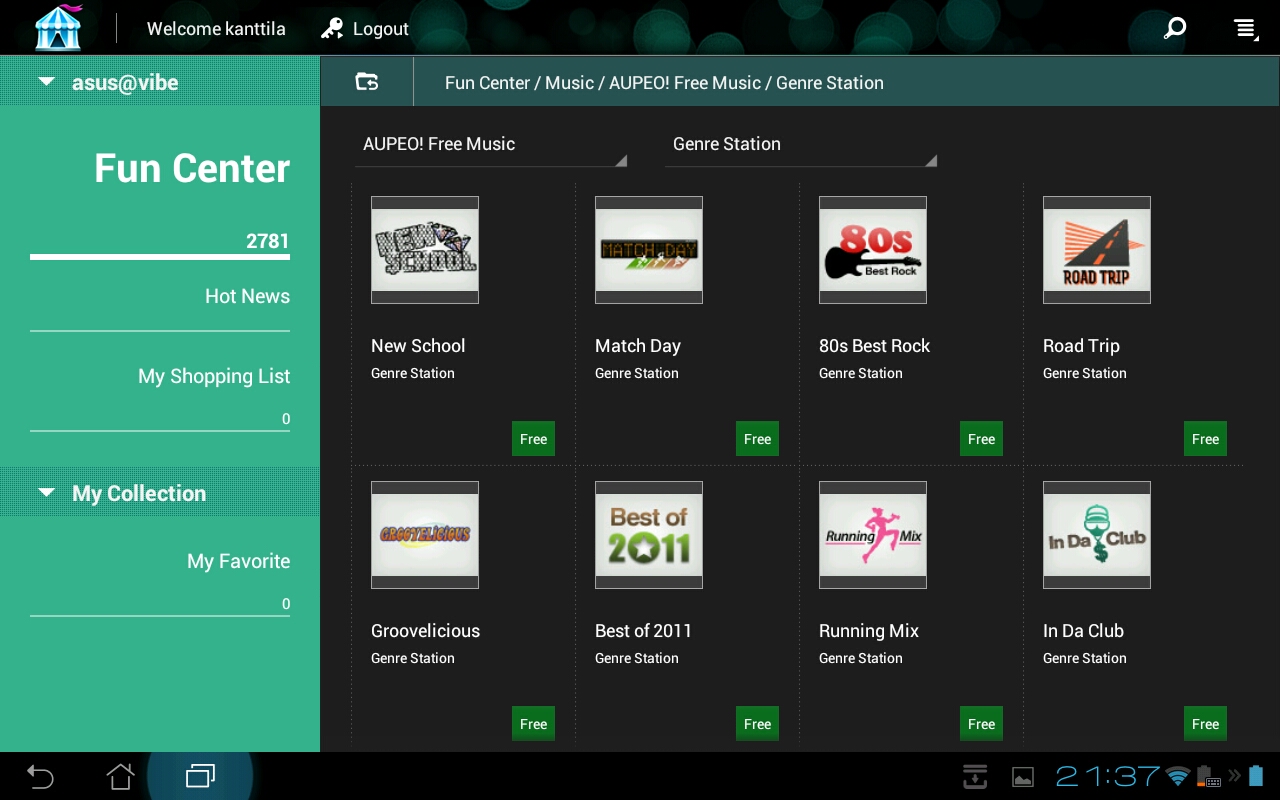Click the Free button for In Da Club
This screenshot has width=1280, height=800.
click(x=1206, y=724)
